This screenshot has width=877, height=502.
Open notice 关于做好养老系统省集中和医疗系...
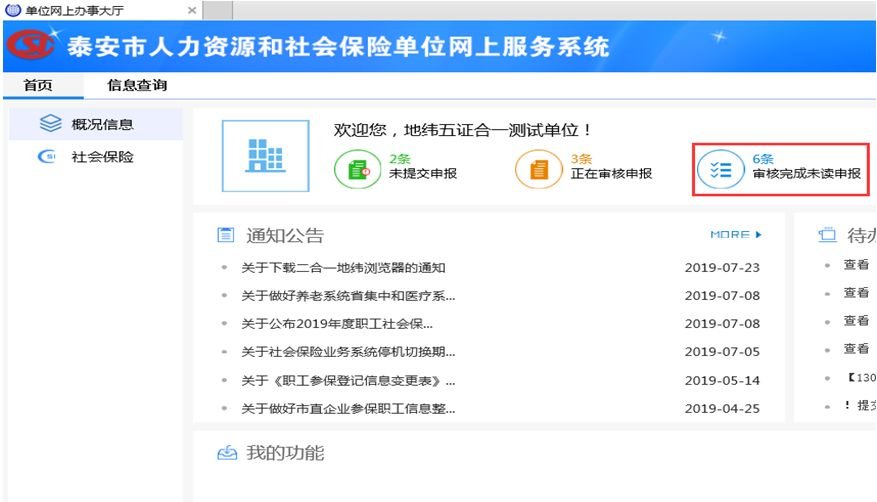(348, 296)
